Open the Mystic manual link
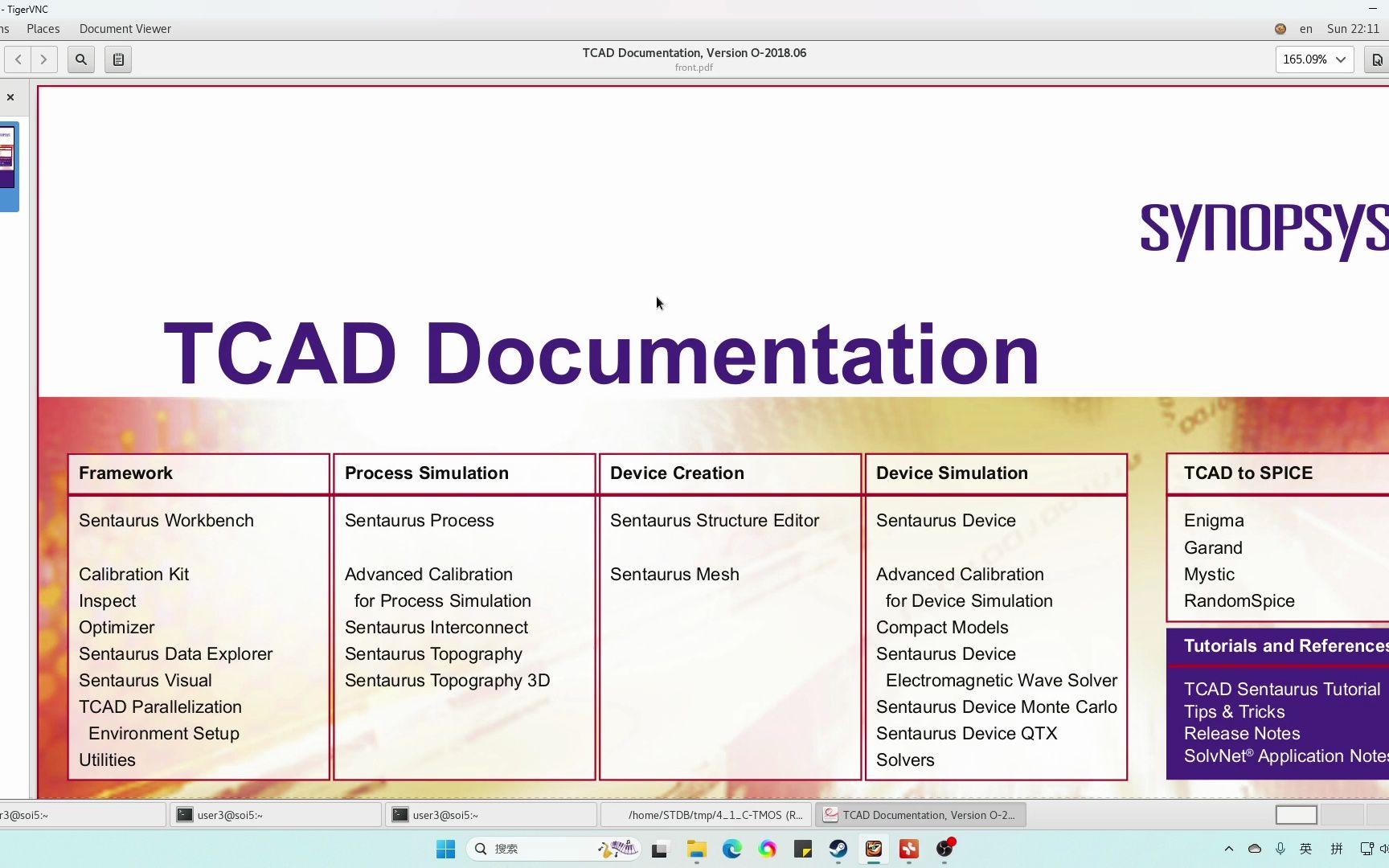This screenshot has width=1389, height=868. point(1209,575)
